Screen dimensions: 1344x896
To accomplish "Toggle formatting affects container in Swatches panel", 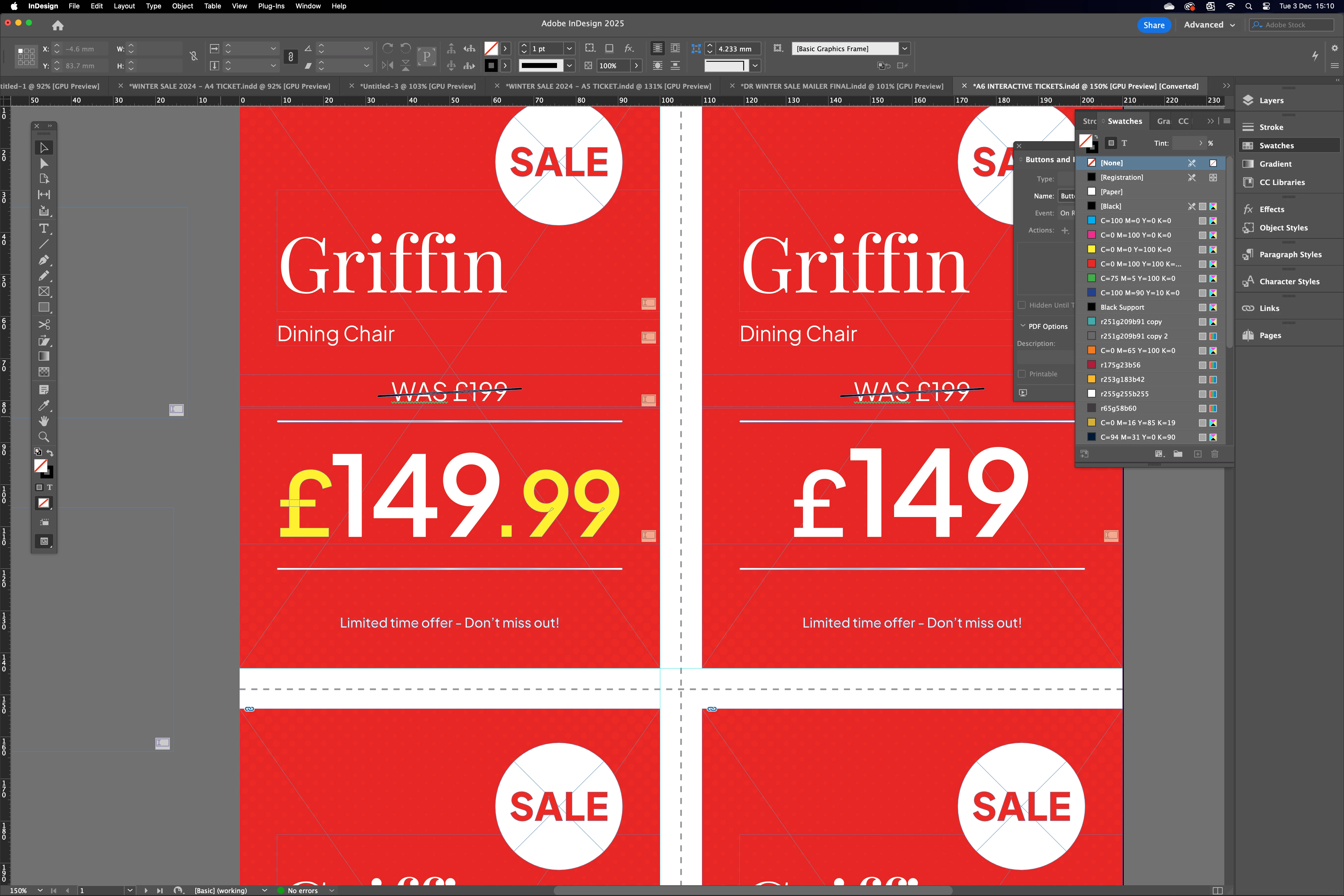I will [x=1111, y=143].
